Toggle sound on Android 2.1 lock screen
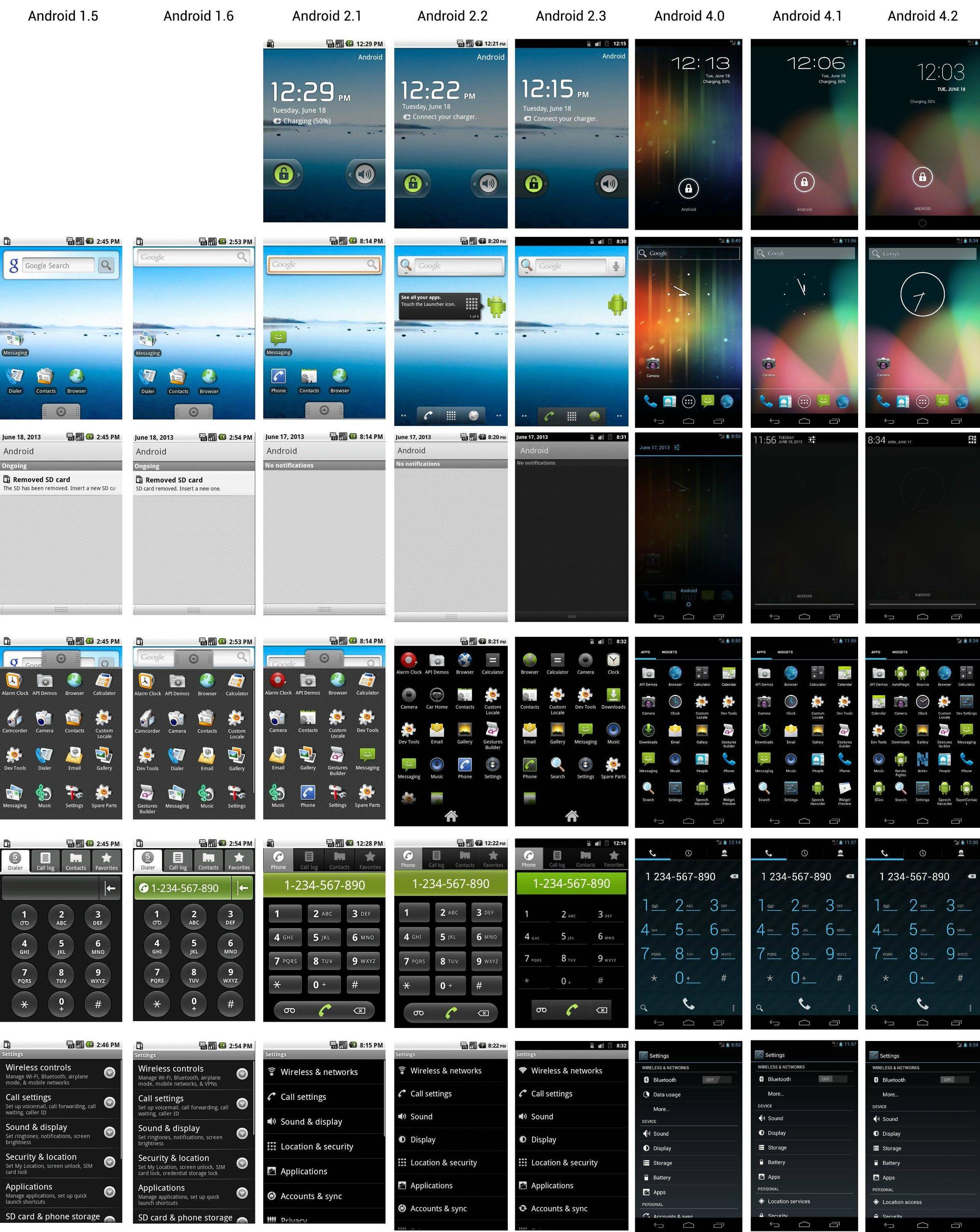This screenshot has height=1232, width=980. pos(365,174)
